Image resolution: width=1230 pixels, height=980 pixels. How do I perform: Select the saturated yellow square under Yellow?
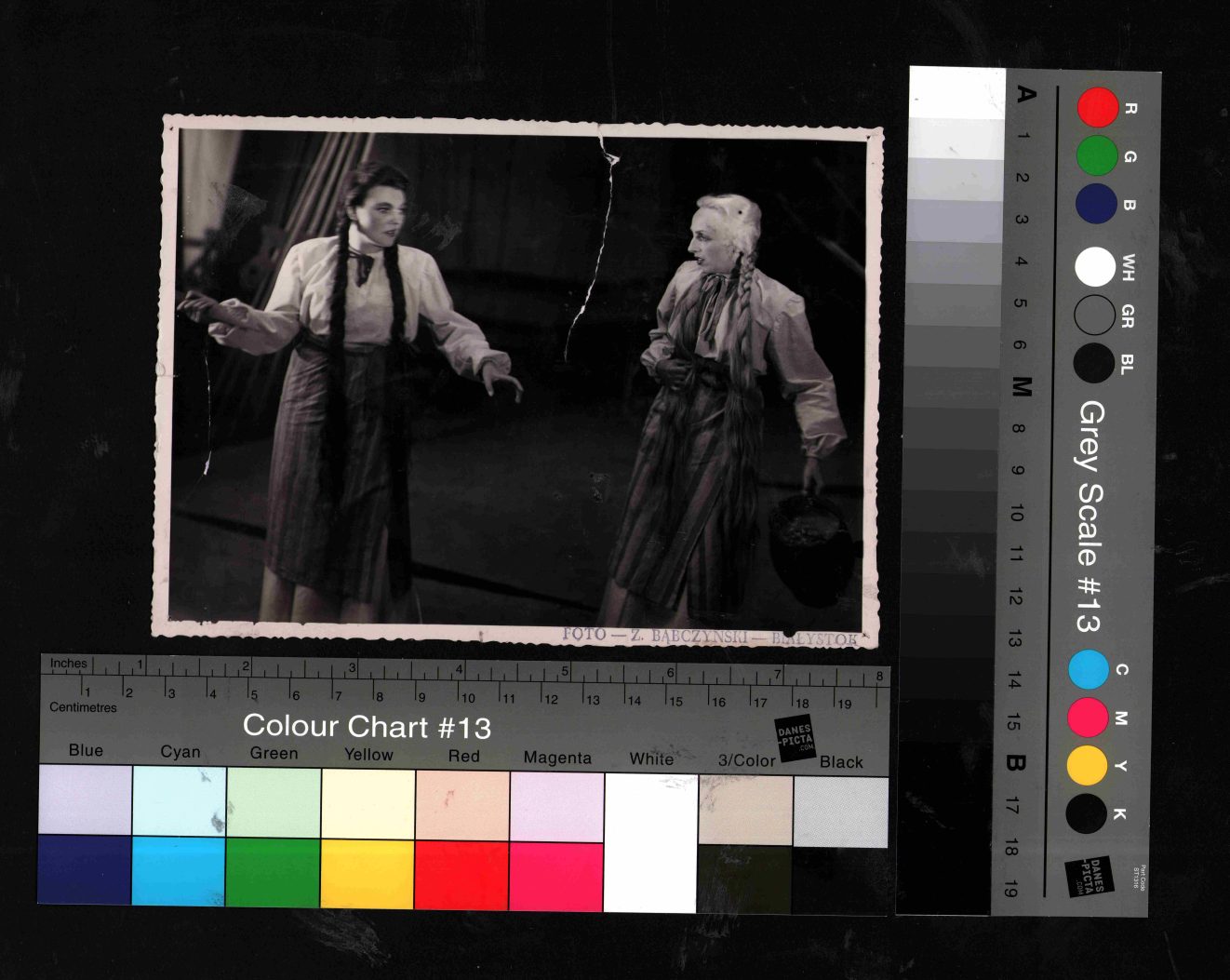pos(368,873)
